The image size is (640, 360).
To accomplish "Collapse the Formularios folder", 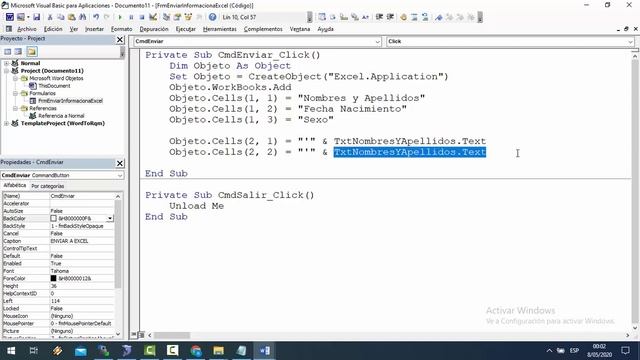I will (16, 93).
